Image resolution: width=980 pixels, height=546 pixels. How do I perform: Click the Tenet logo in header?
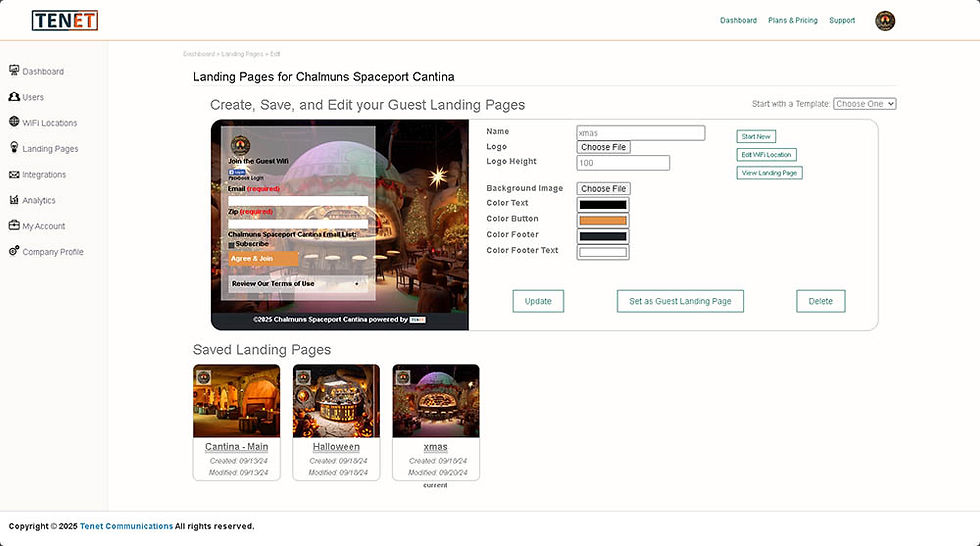(65, 21)
